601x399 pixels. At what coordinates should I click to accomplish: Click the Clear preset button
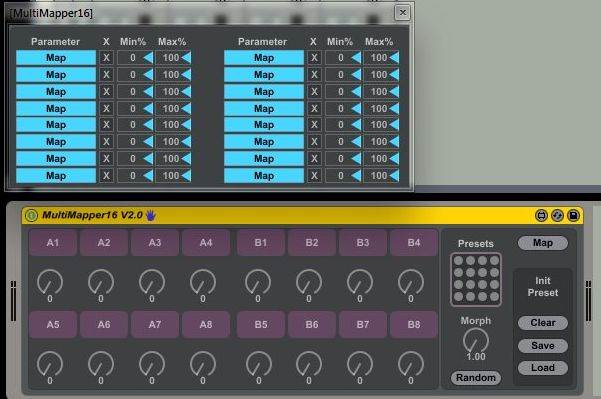(x=543, y=323)
